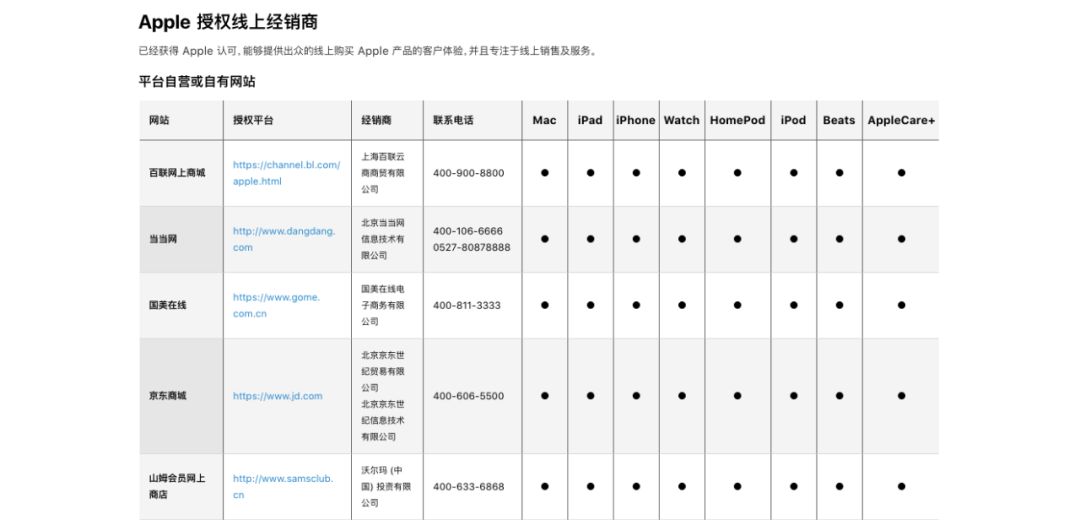This screenshot has width=1080, height=520.
Task: Click the AppleCare+ dot in 京东商城 row
Action: (x=901, y=396)
